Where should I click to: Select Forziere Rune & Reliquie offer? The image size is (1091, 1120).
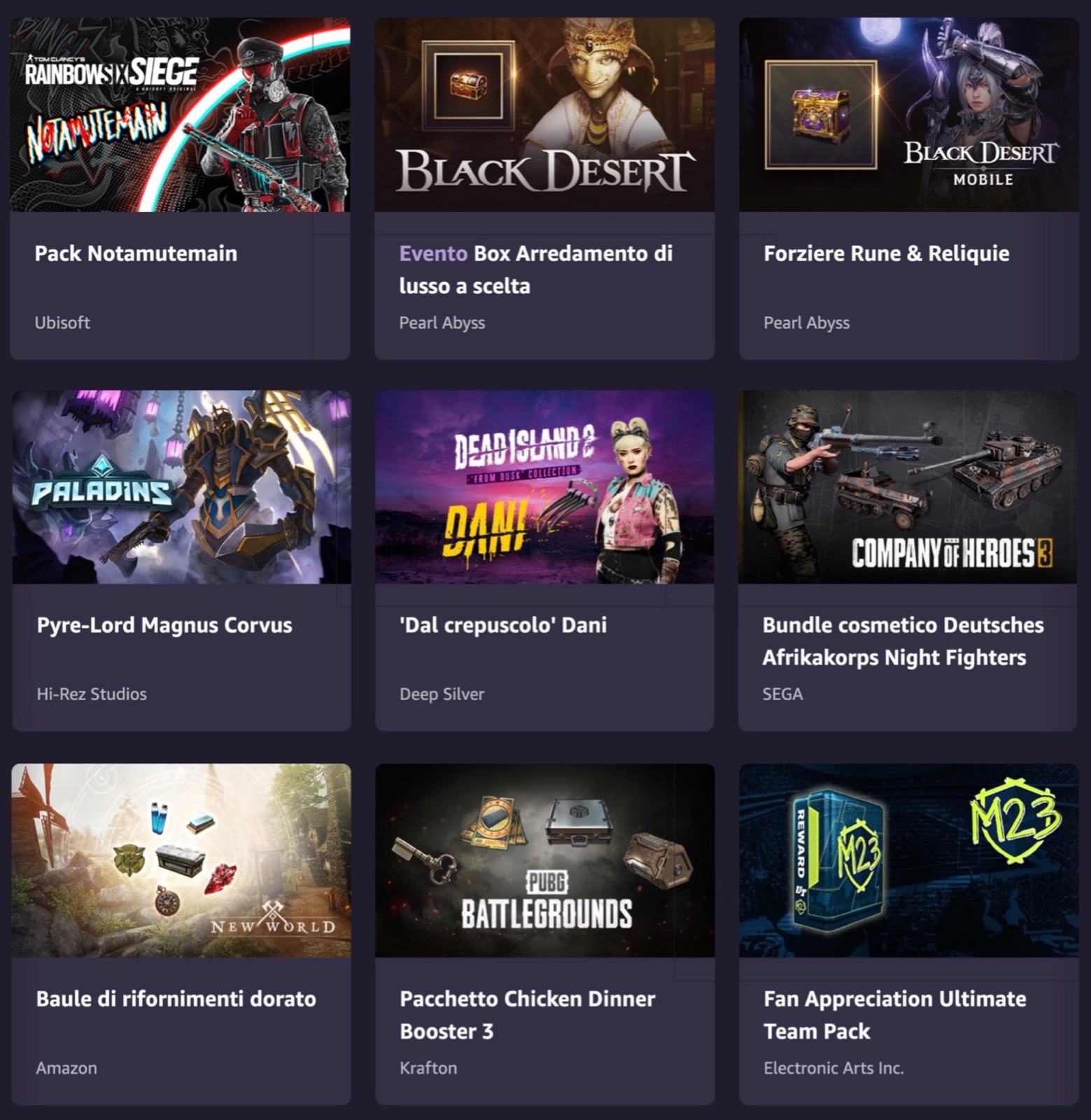[887, 253]
